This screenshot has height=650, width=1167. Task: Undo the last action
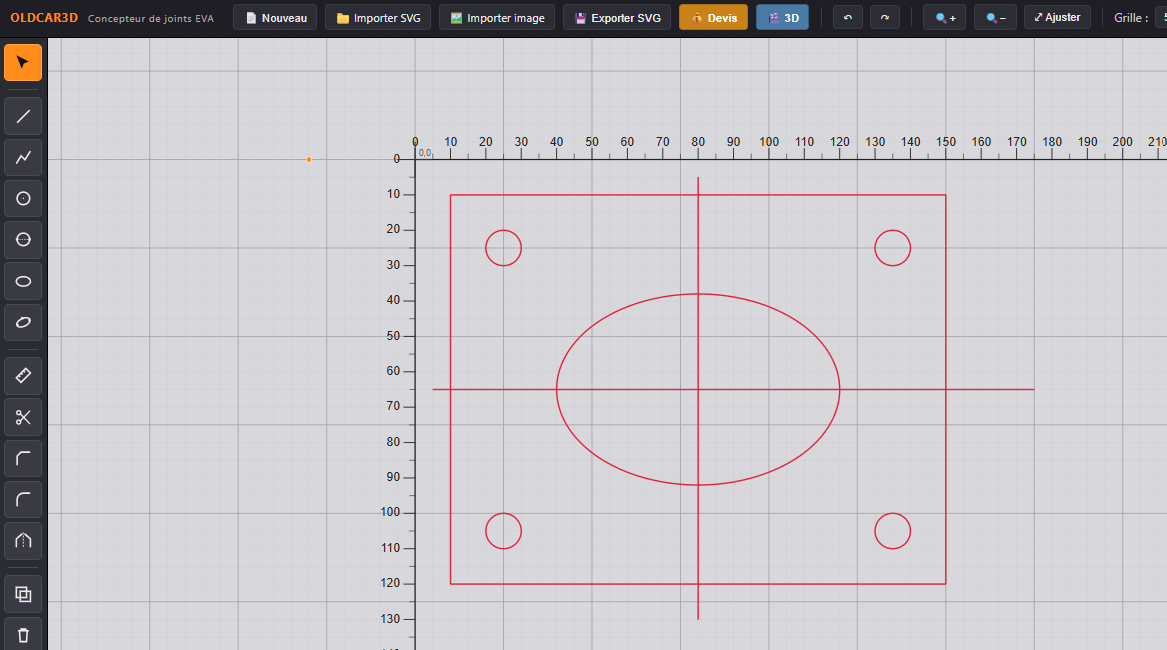click(848, 17)
